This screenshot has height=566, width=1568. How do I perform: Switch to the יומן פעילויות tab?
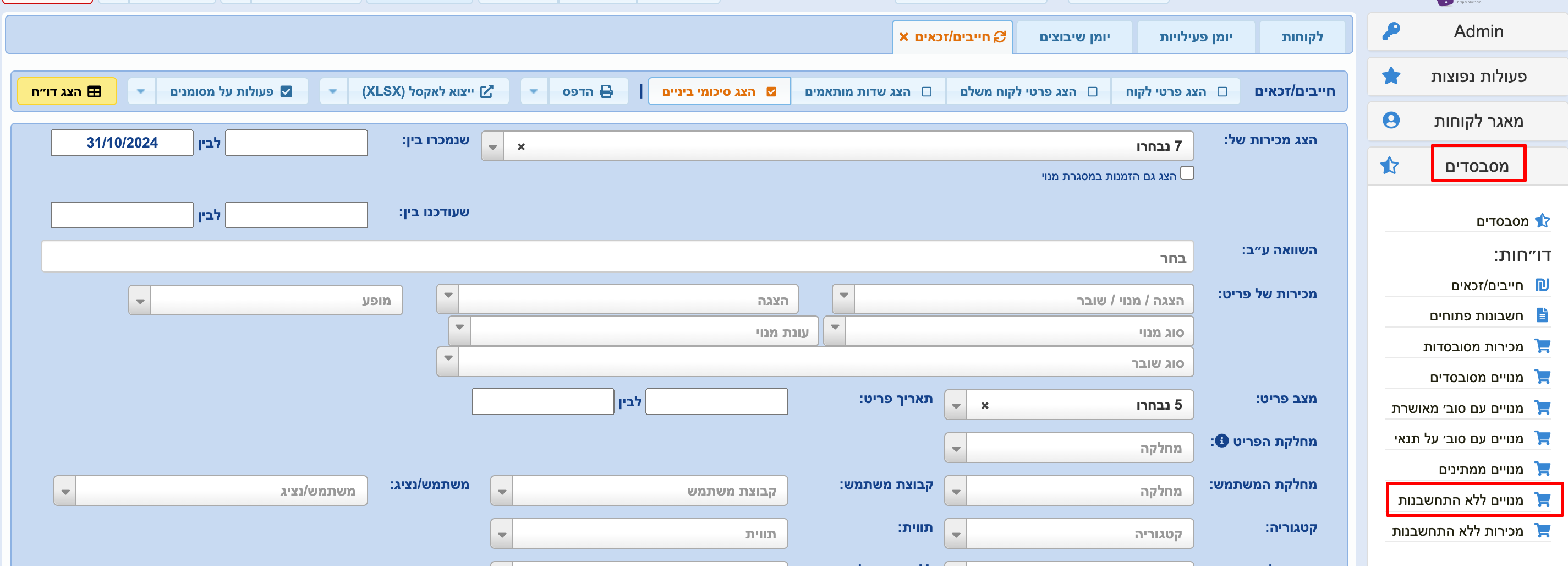click(1196, 37)
